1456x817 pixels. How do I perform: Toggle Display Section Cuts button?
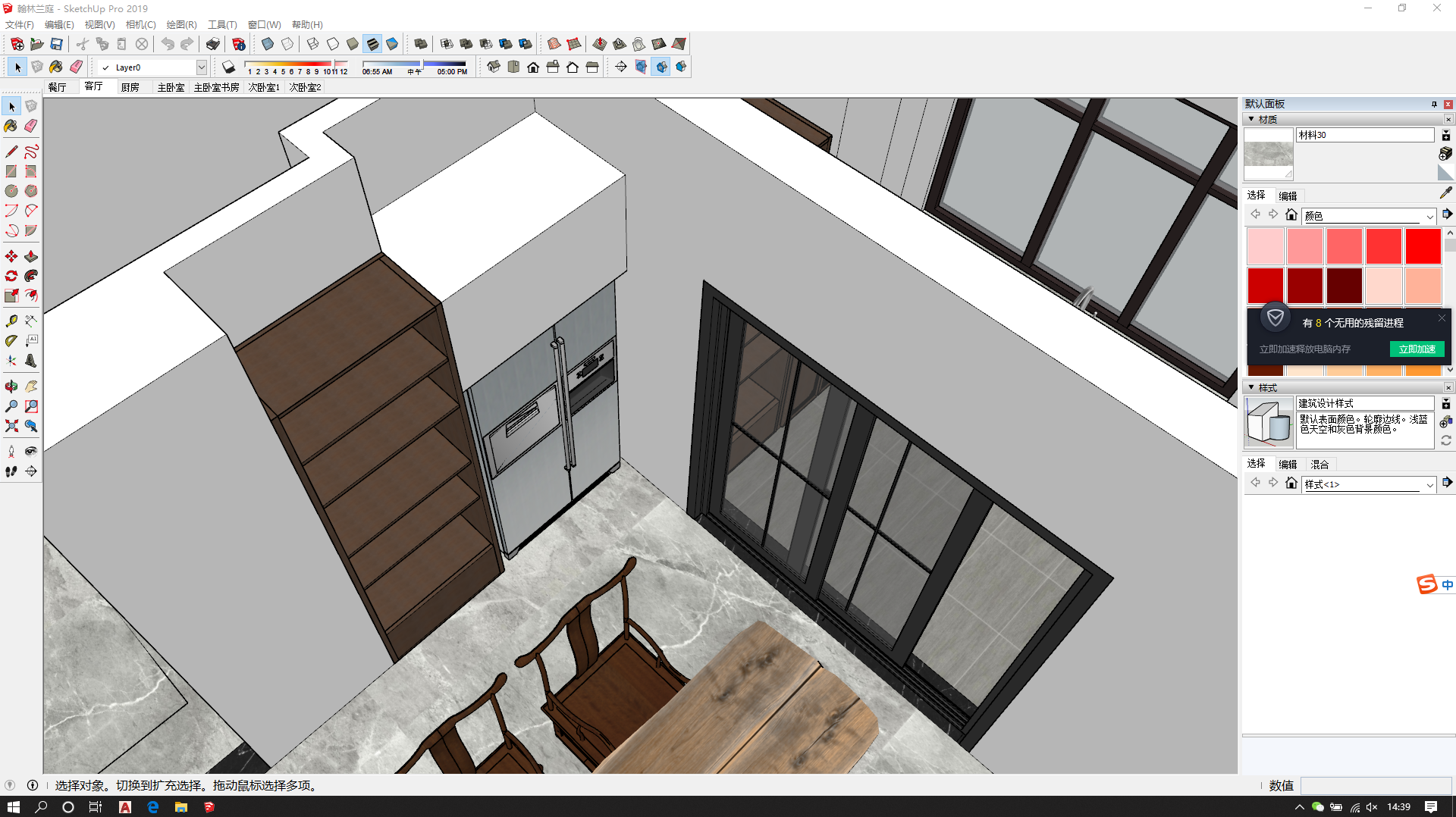(661, 67)
